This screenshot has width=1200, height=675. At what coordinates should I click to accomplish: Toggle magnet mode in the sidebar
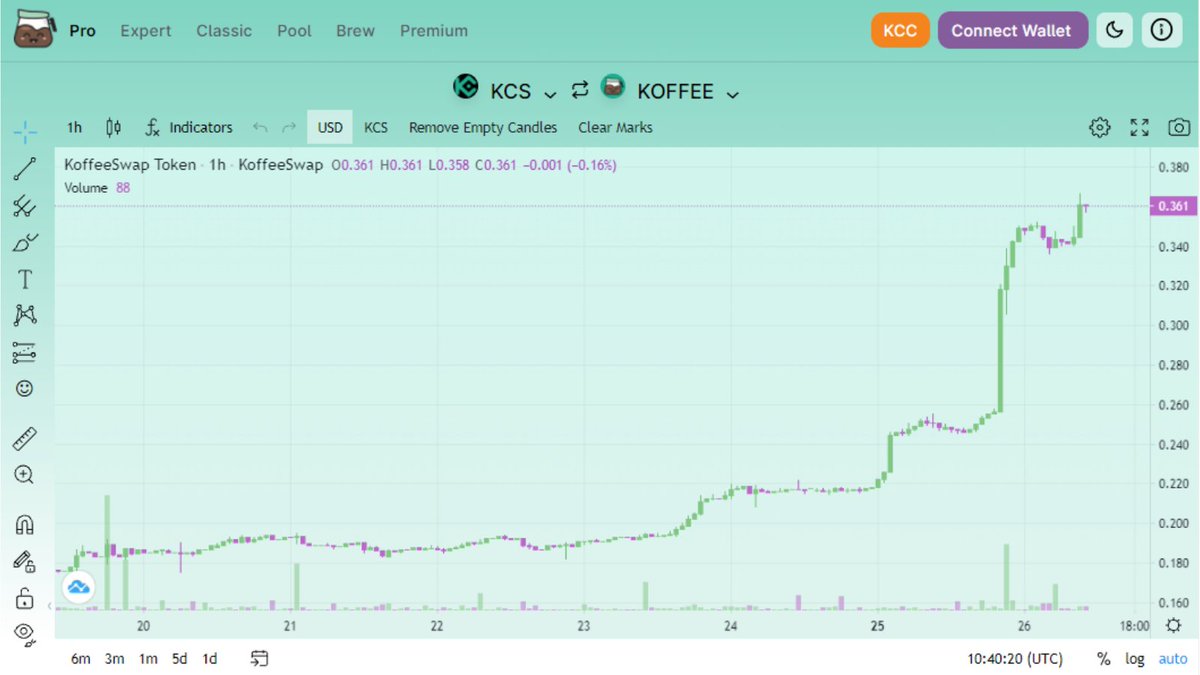click(x=24, y=523)
